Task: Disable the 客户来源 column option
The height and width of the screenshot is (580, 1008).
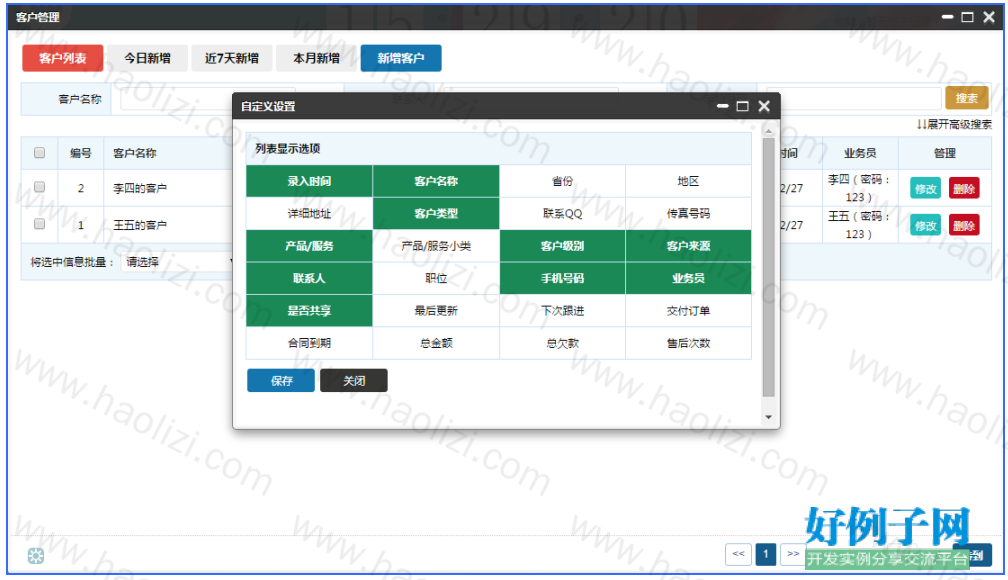Action: (x=688, y=246)
